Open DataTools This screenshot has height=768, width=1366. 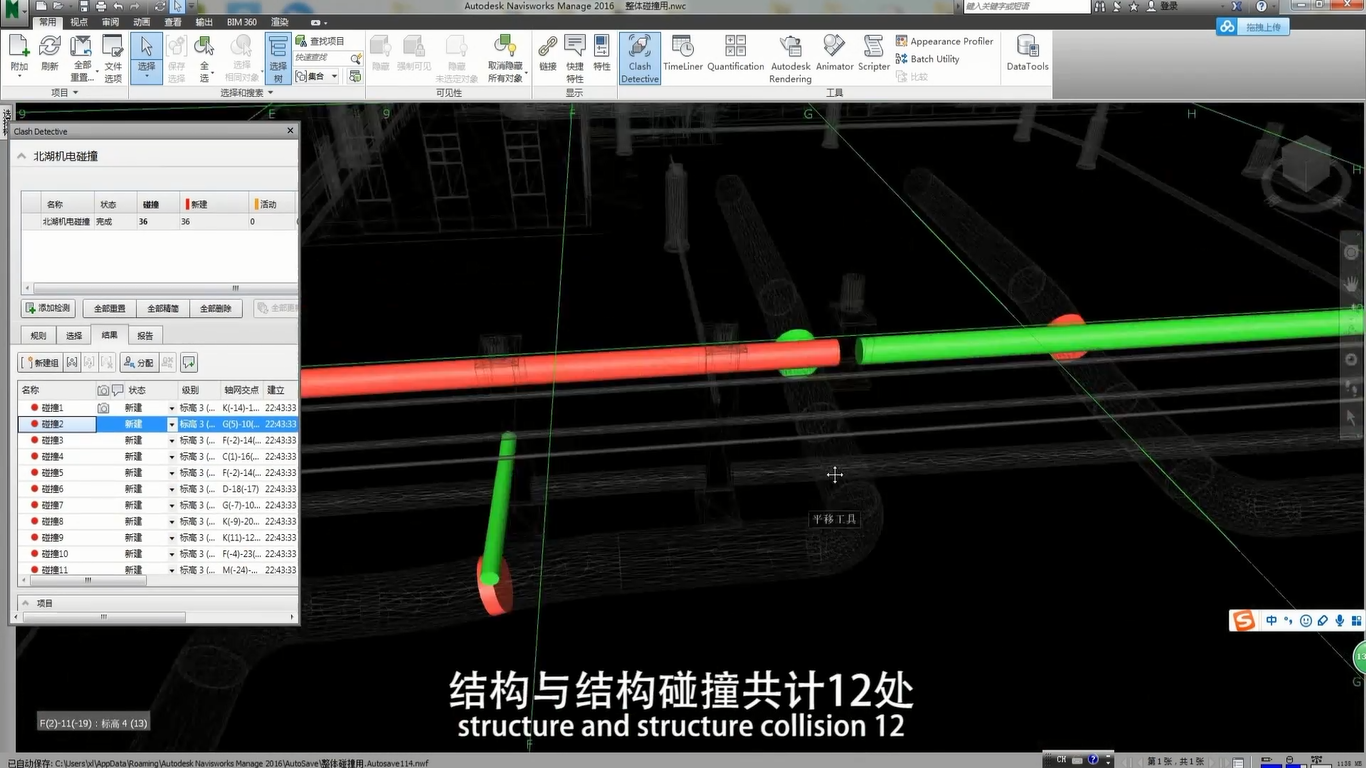click(x=1027, y=54)
